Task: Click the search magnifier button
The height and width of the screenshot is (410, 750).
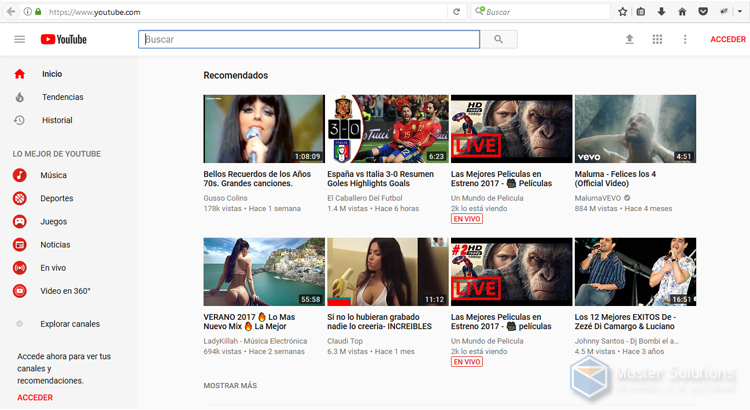Action: pos(498,39)
